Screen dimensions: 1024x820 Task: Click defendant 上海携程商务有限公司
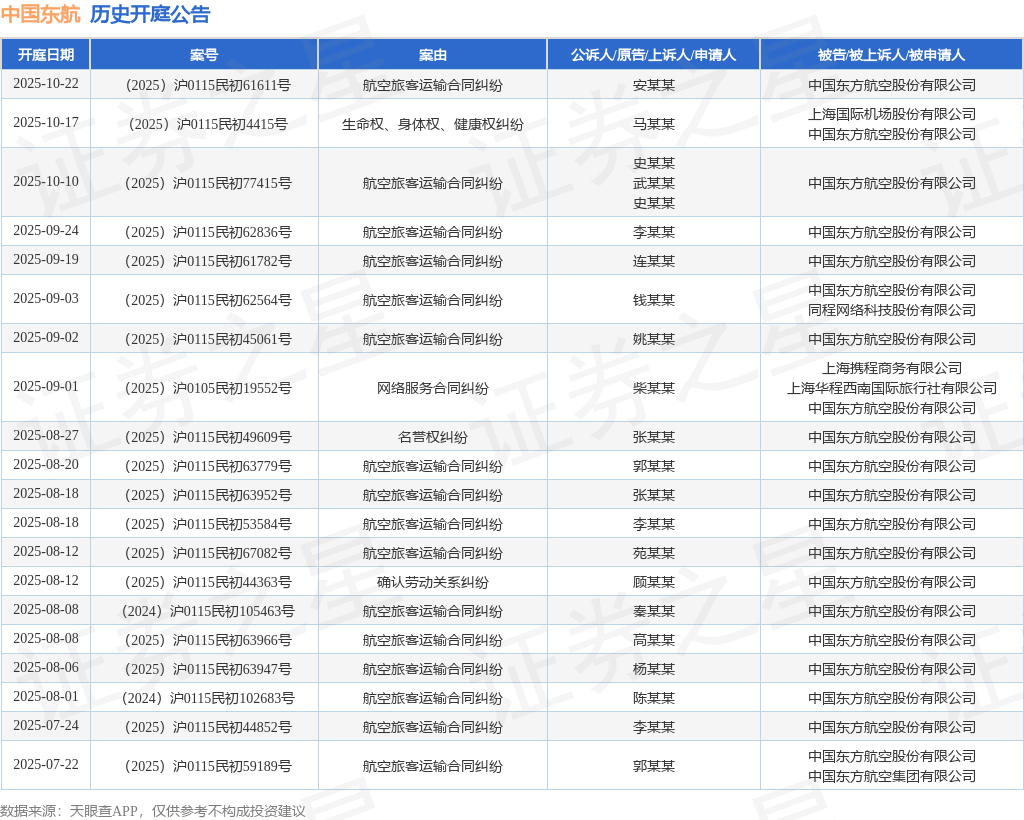click(891, 368)
